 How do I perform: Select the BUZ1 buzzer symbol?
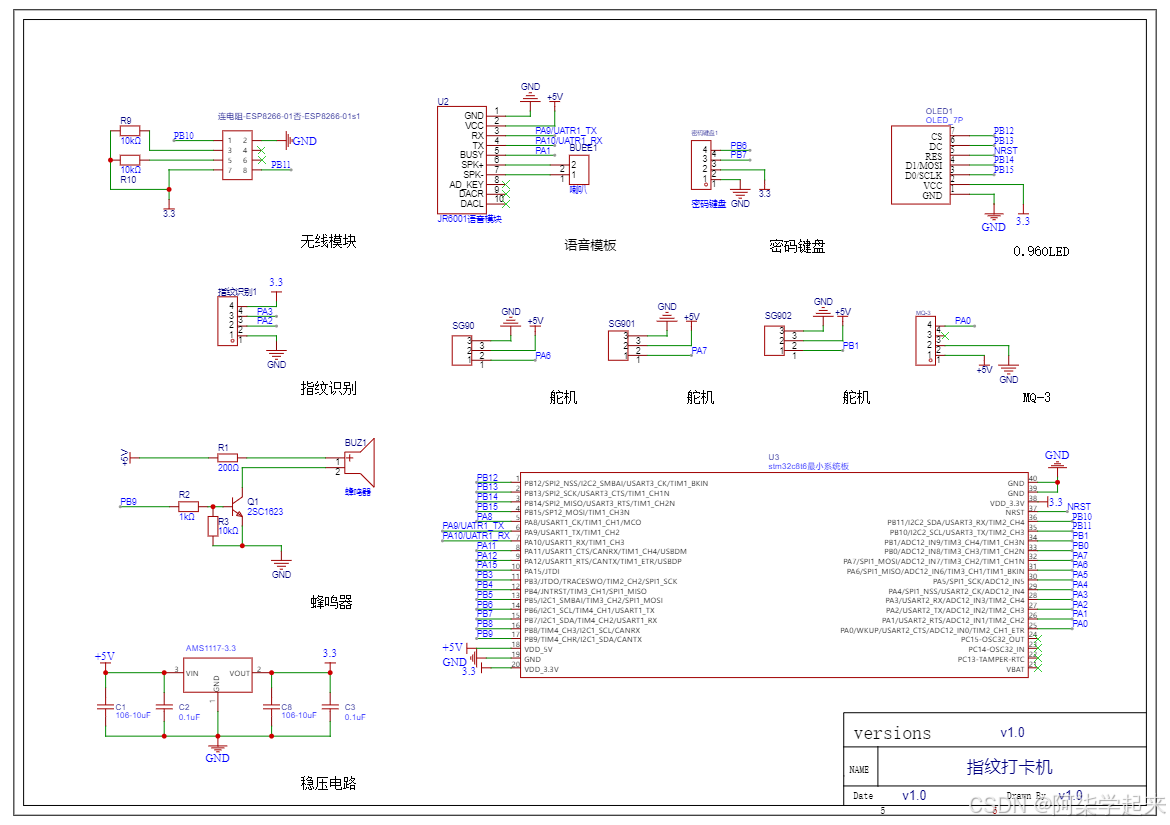359,462
